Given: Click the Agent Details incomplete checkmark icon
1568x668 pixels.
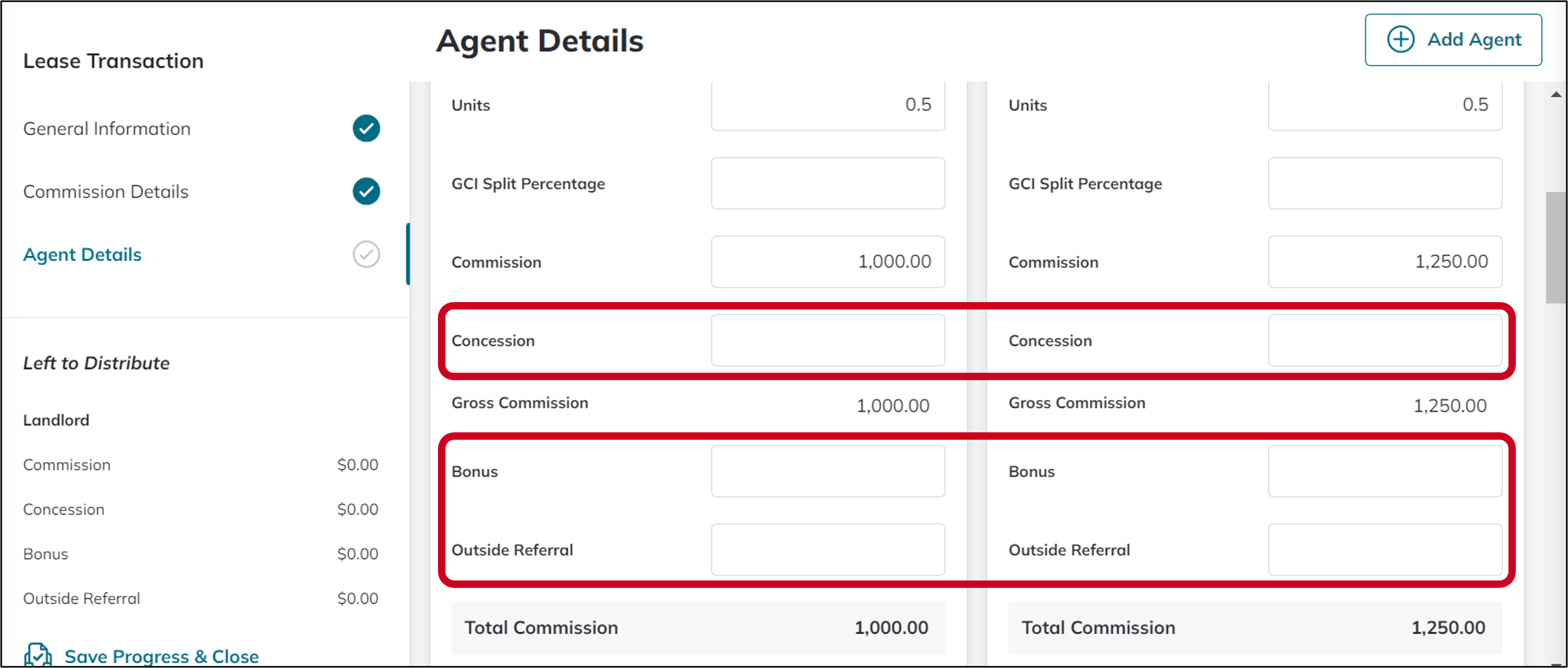Looking at the screenshot, I should click(366, 255).
